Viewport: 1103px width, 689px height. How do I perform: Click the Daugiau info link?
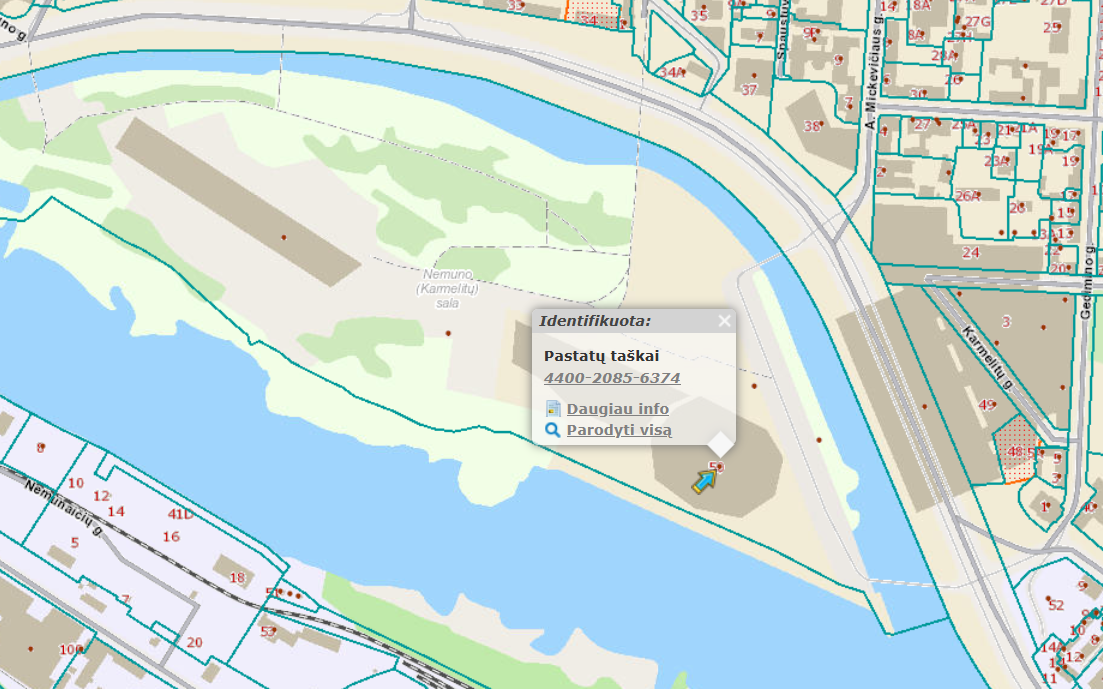pyautogui.click(x=617, y=409)
